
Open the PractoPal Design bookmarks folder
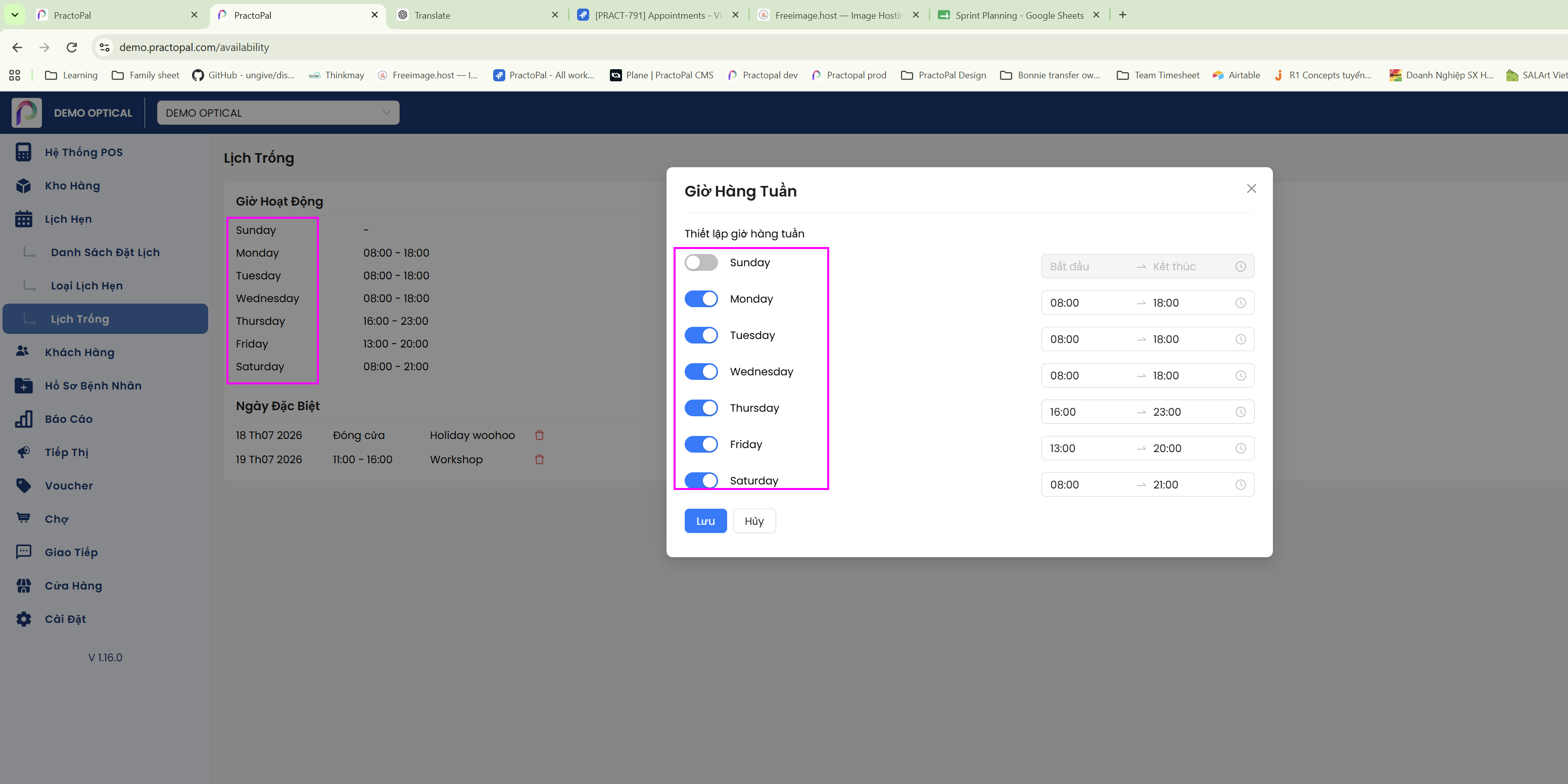pyautogui.click(x=943, y=75)
